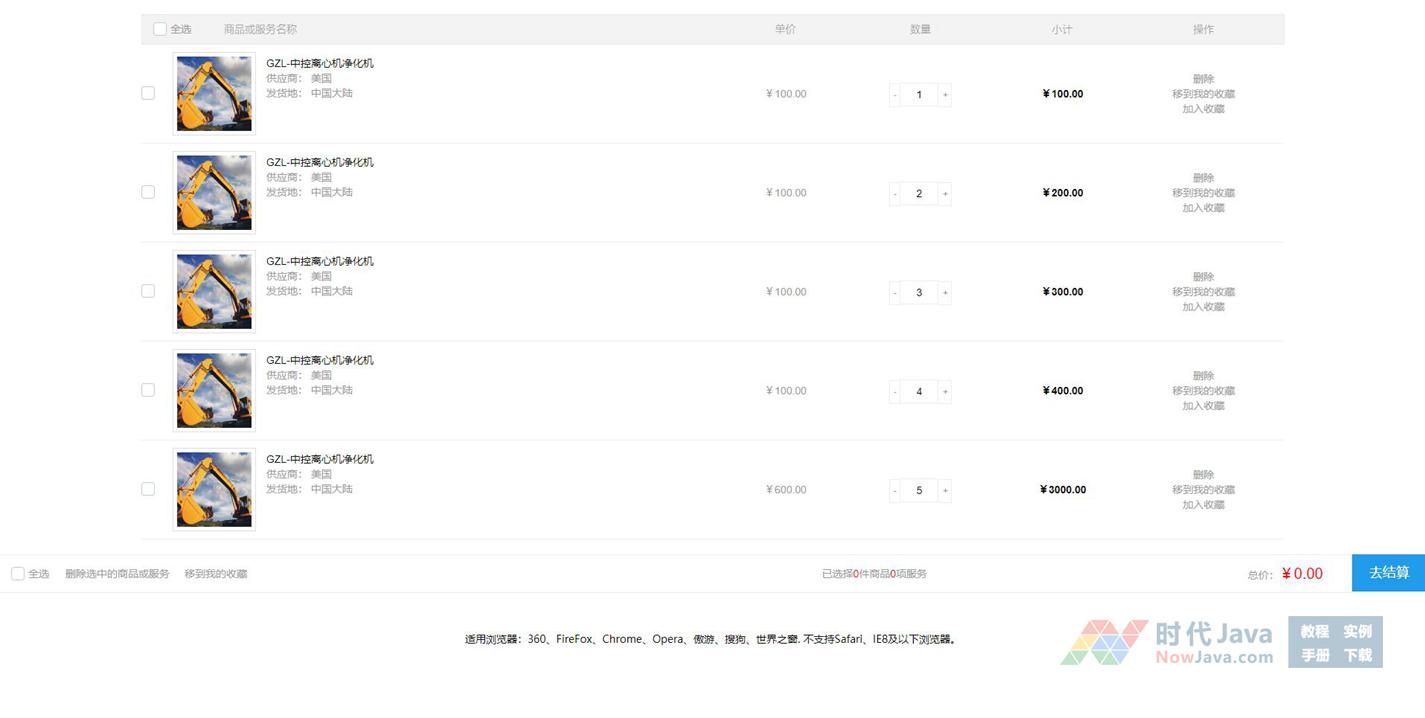1425x718 pixels.
Task: Increase quantity of the first cart item
Action: pos(945,95)
